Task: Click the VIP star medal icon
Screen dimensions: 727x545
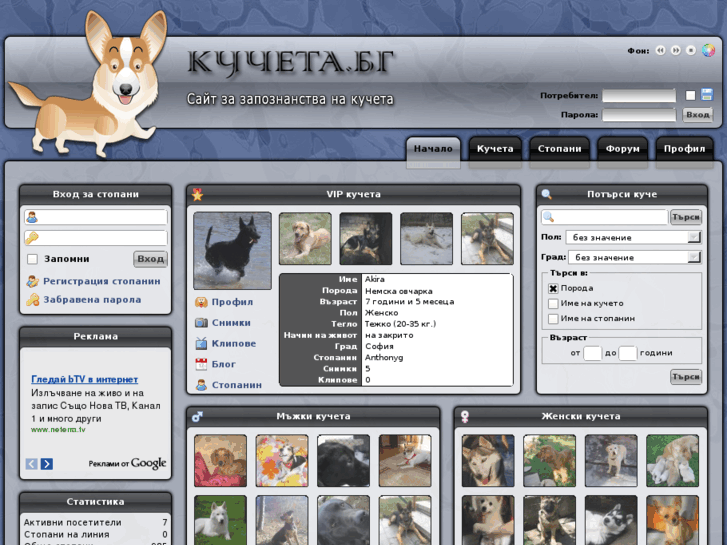Action: click(198, 194)
